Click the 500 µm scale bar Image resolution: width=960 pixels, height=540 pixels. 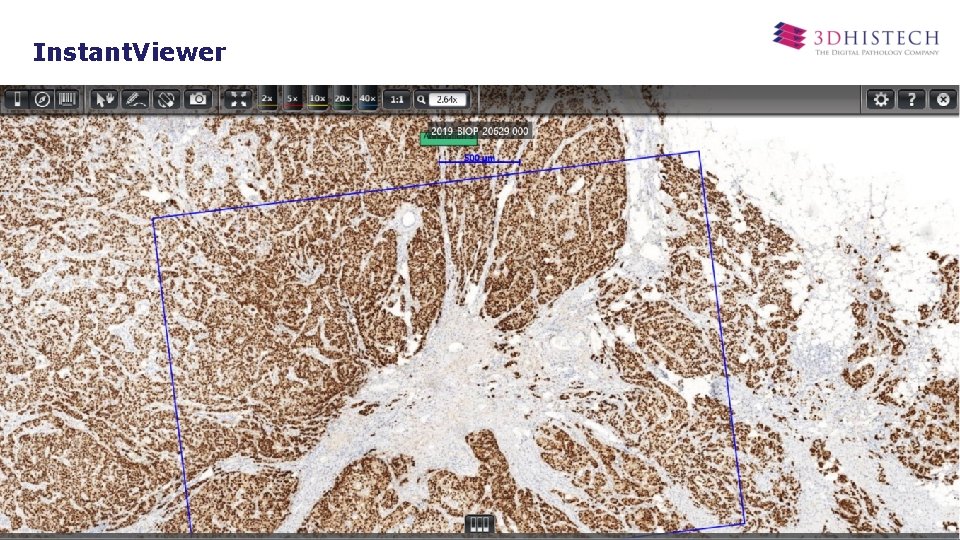tap(479, 160)
